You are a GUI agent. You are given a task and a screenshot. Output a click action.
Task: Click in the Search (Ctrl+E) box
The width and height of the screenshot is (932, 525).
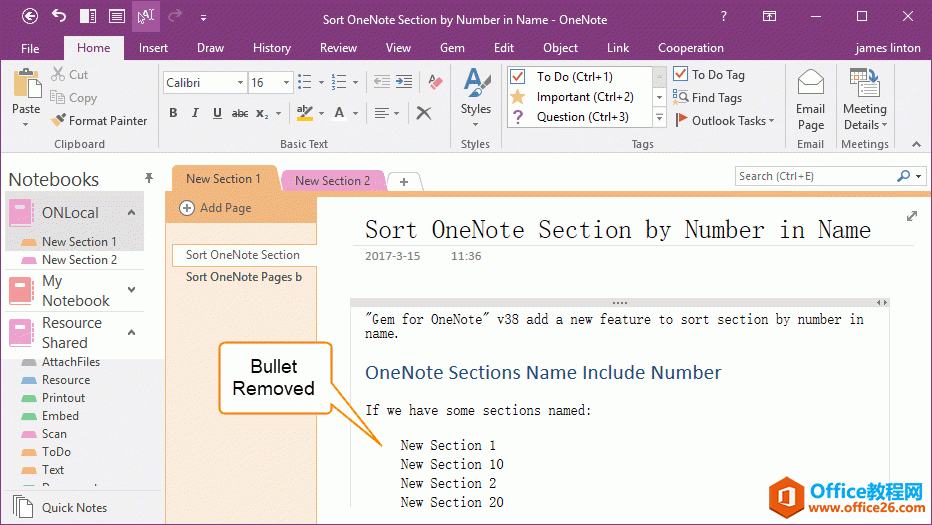pyautogui.click(x=815, y=176)
